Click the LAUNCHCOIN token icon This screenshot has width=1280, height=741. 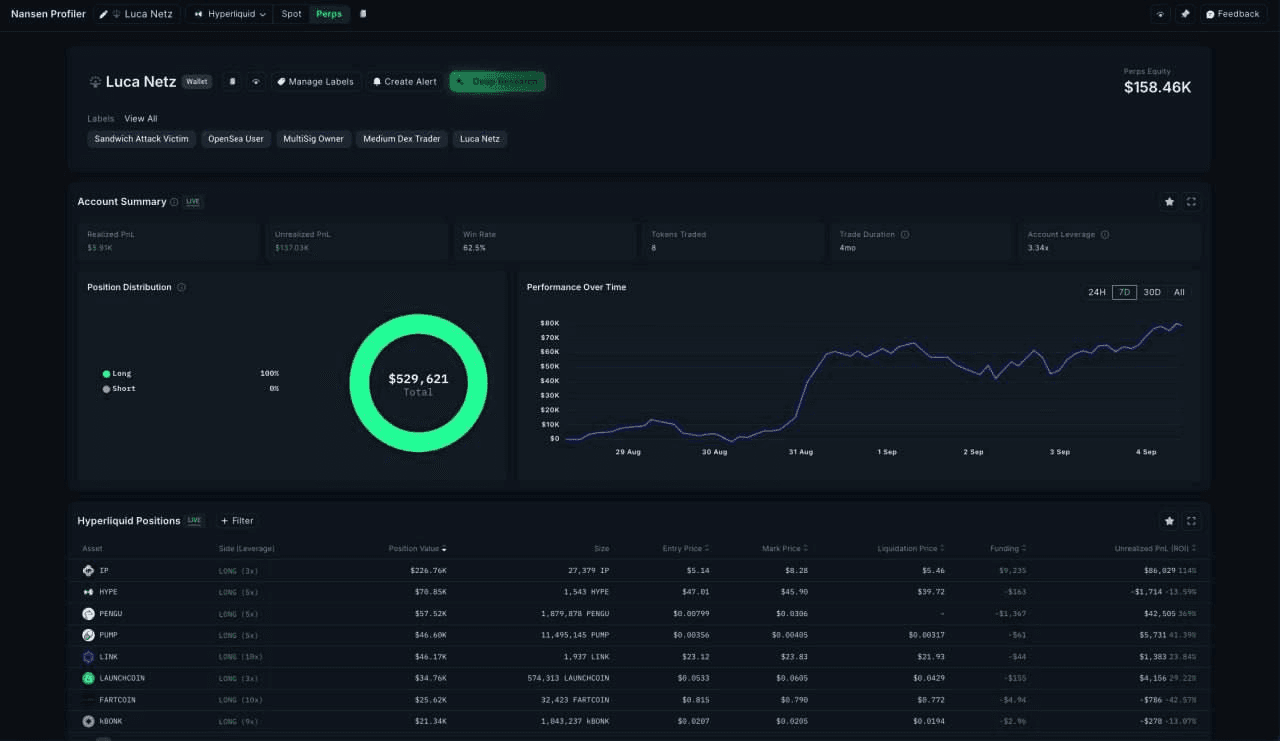[x=88, y=678]
